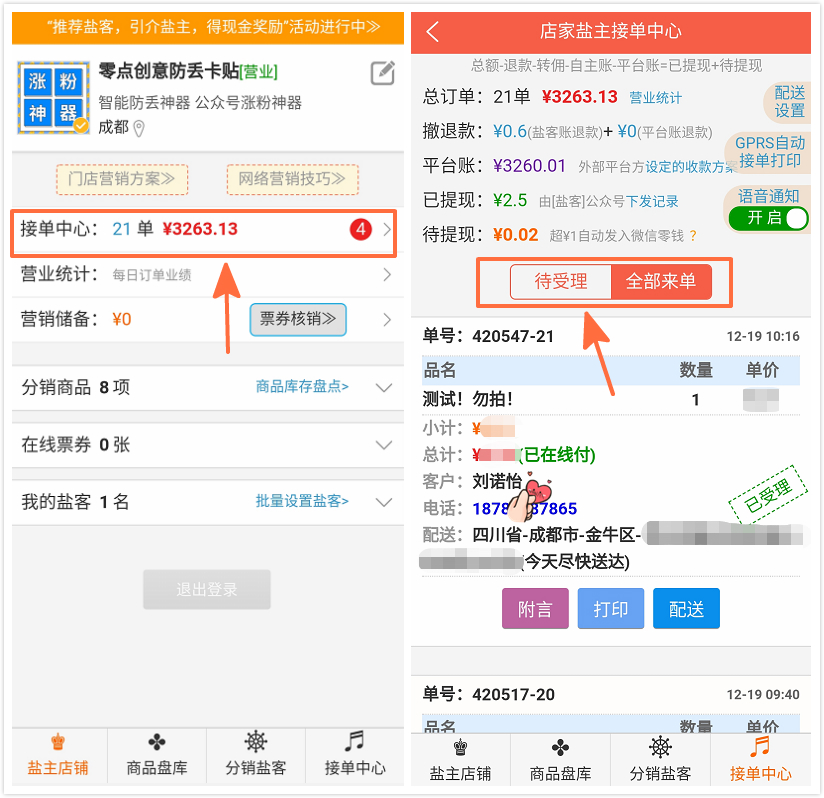This screenshot has height=798, width=824.
Task: Open 分销盐客 in the left bottom bar
Action: (256, 756)
